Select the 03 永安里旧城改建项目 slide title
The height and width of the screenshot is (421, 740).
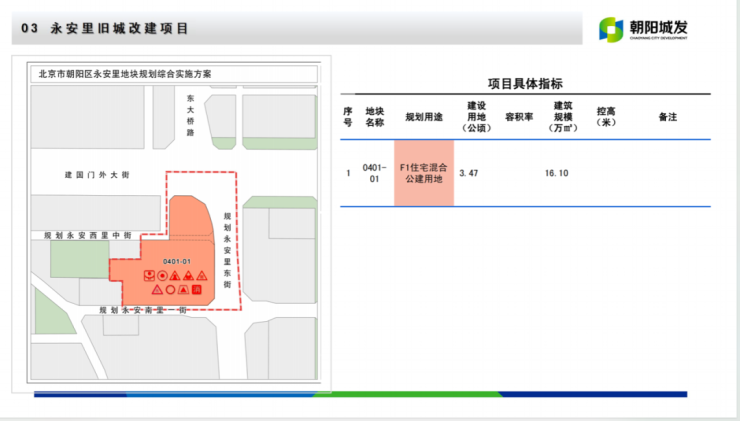tap(105, 30)
